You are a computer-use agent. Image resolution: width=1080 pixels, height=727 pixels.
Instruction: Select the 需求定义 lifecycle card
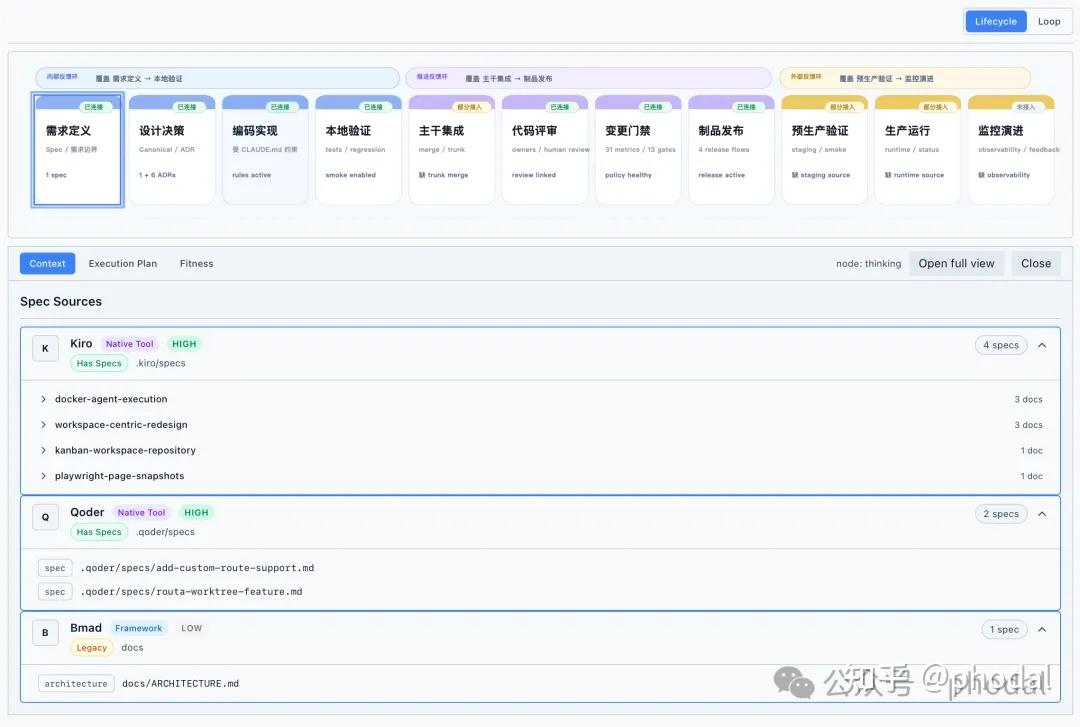pos(77,150)
